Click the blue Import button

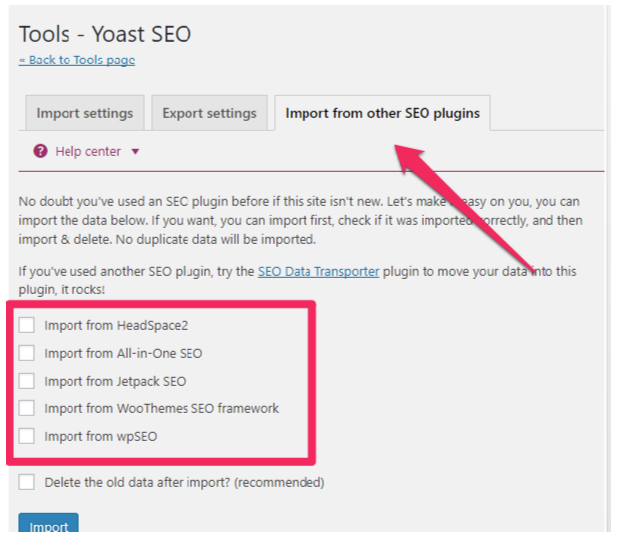click(x=48, y=523)
